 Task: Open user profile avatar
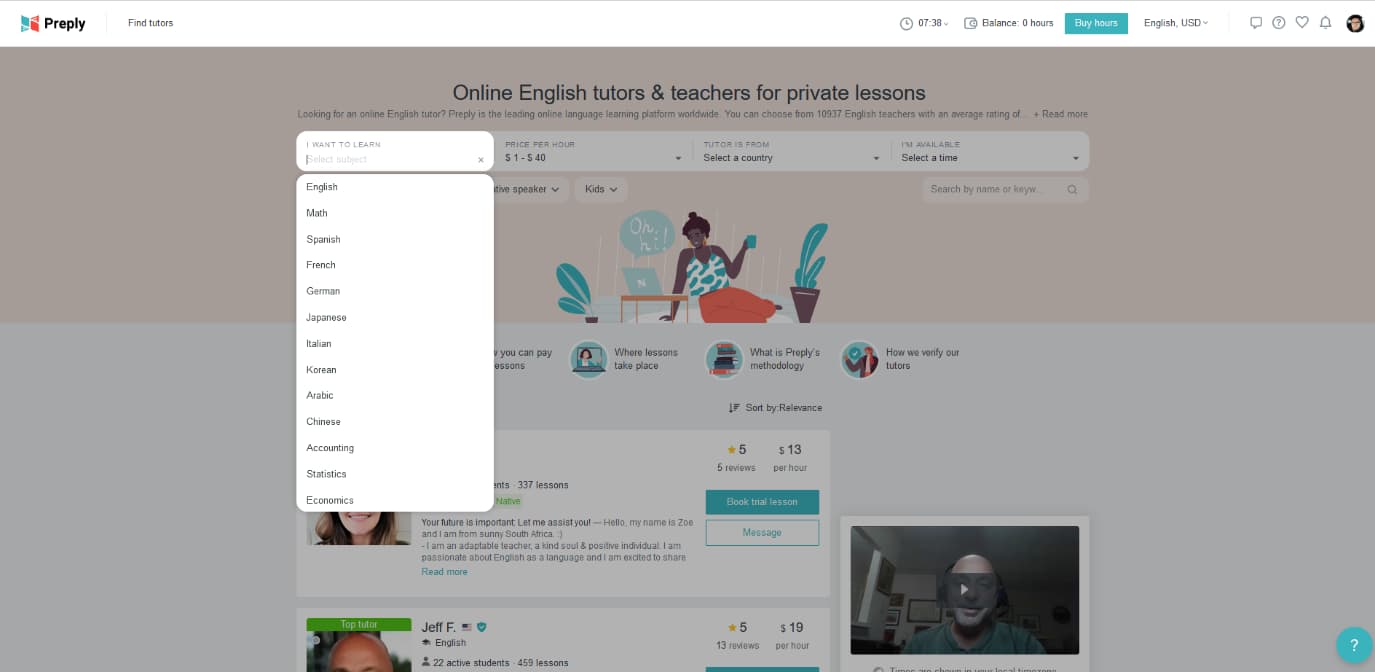pyautogui.click(x=1355, y=23)
